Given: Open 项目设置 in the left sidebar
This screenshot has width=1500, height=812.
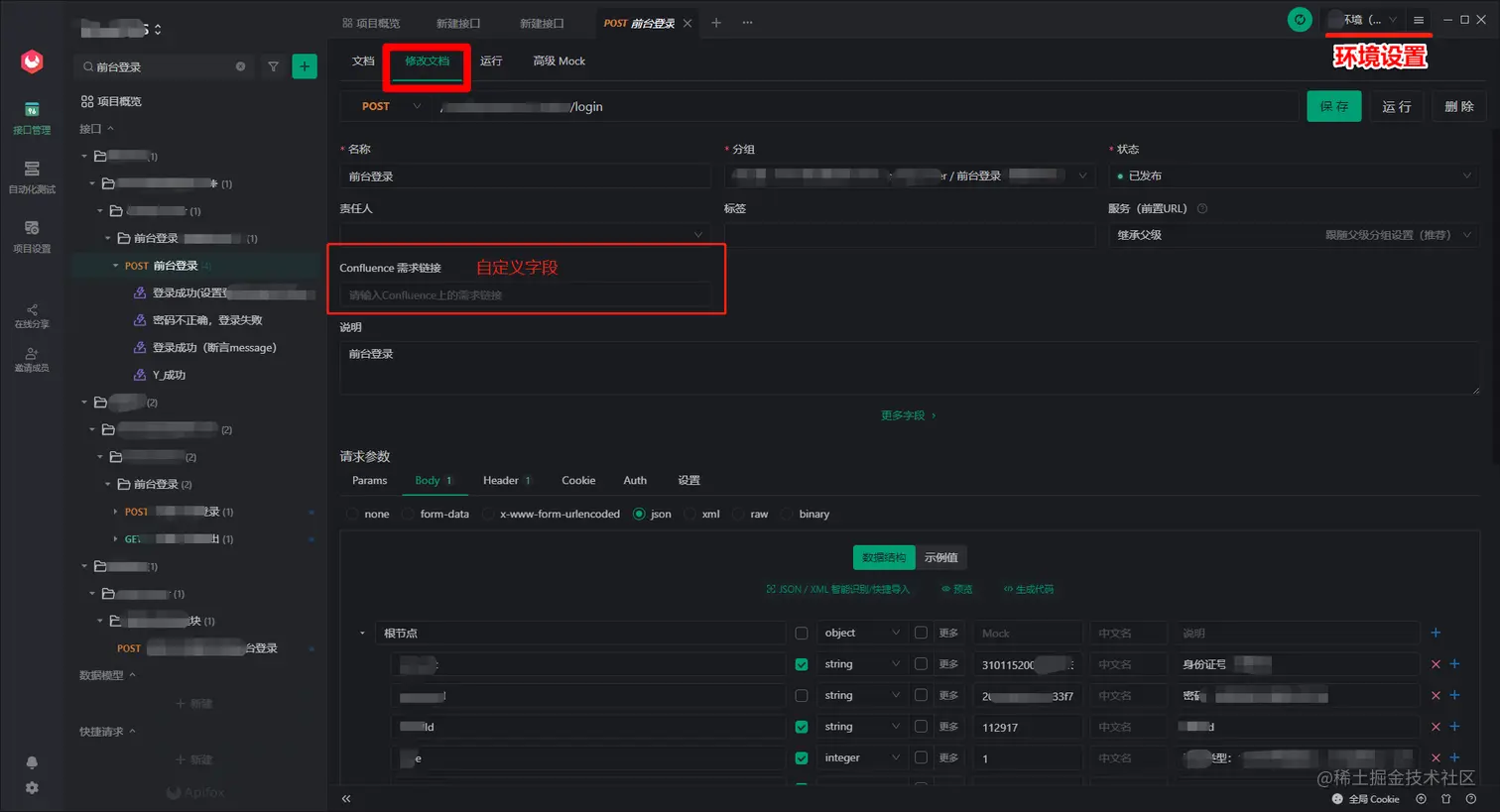Looking at the screenshot, I should tap(32, 237).
